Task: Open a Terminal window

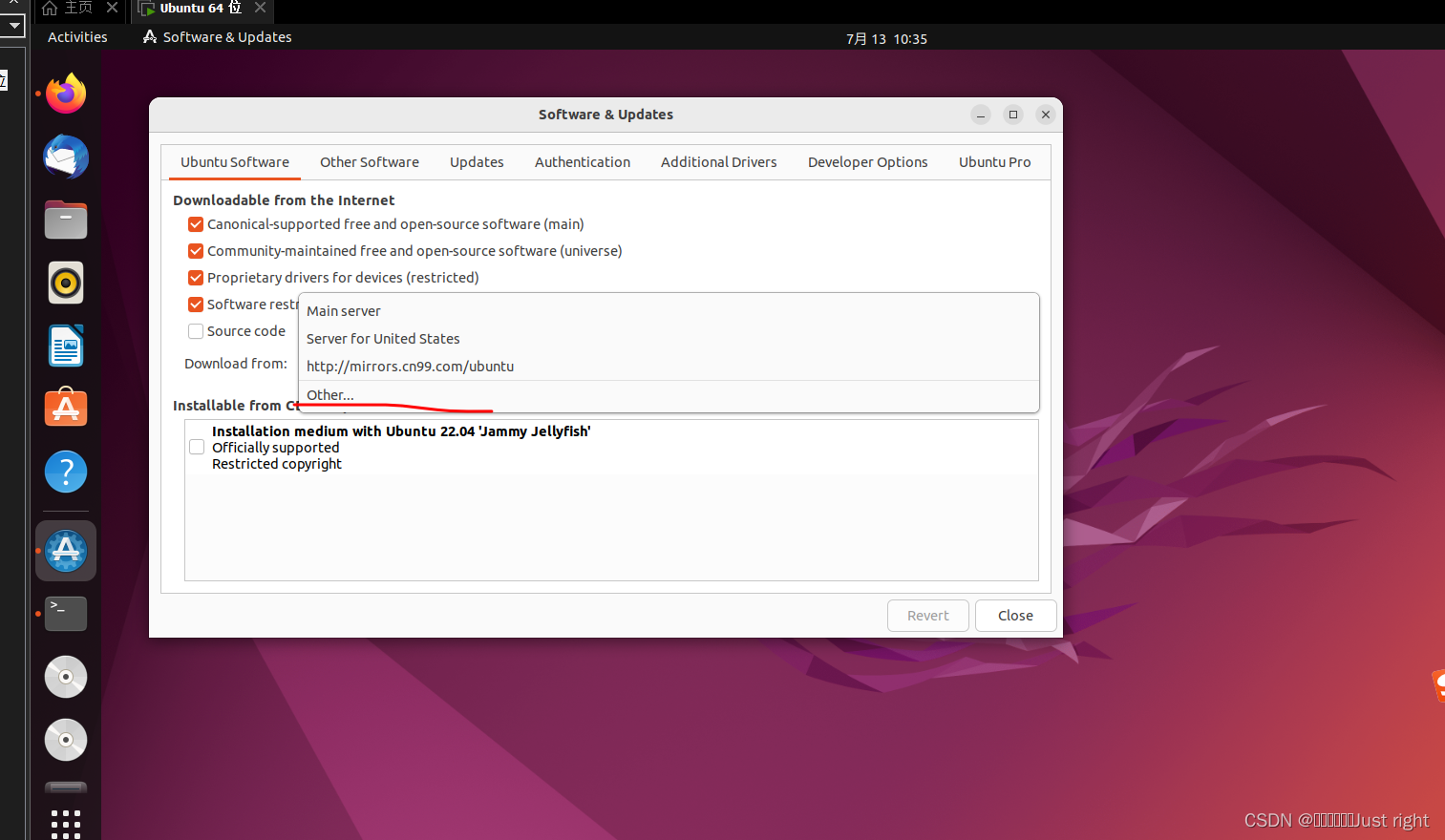Action: pos(65,614)
